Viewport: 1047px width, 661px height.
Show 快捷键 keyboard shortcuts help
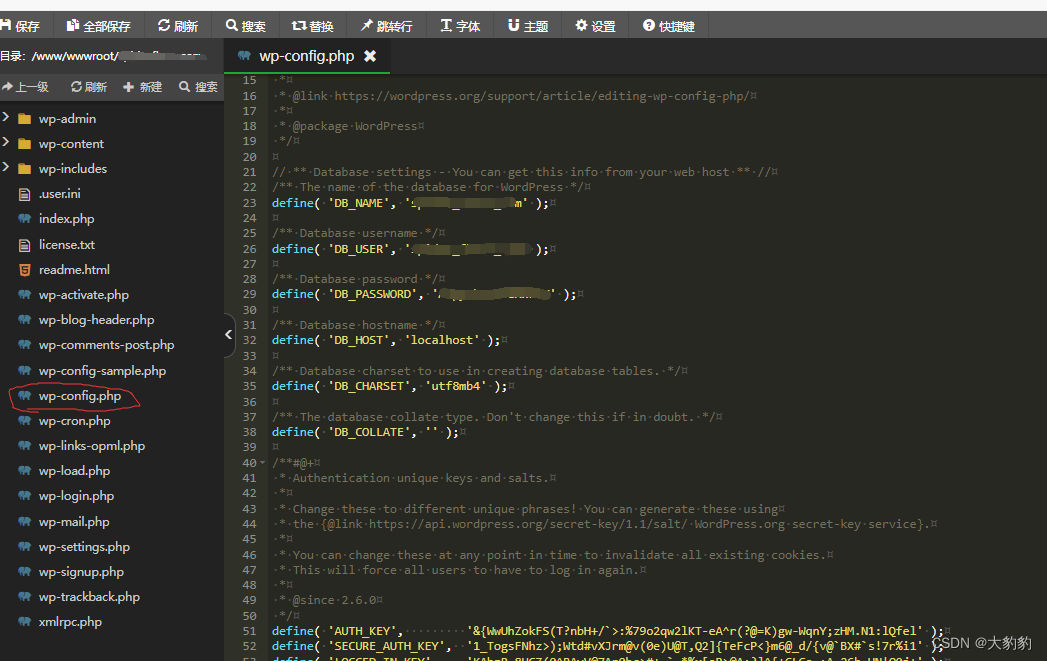pos(669,26)
